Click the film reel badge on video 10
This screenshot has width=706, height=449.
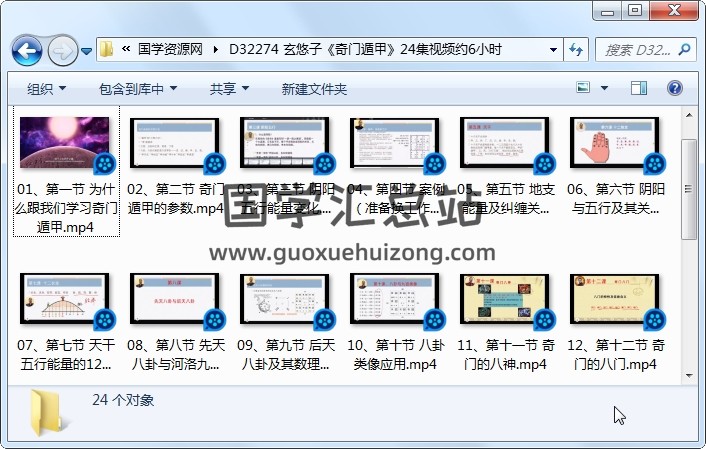434,320
